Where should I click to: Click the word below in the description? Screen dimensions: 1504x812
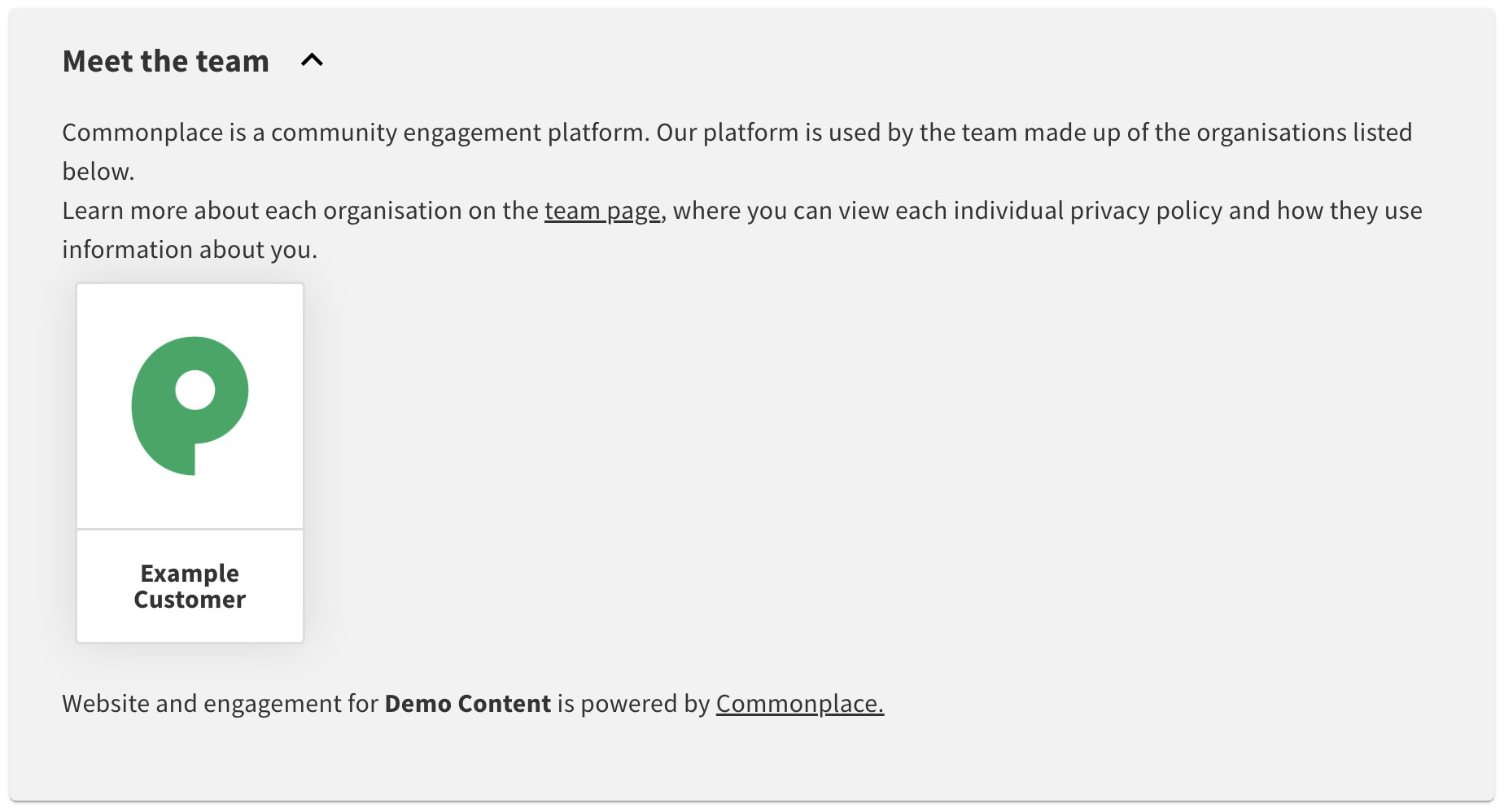click(x=97, y=172)
